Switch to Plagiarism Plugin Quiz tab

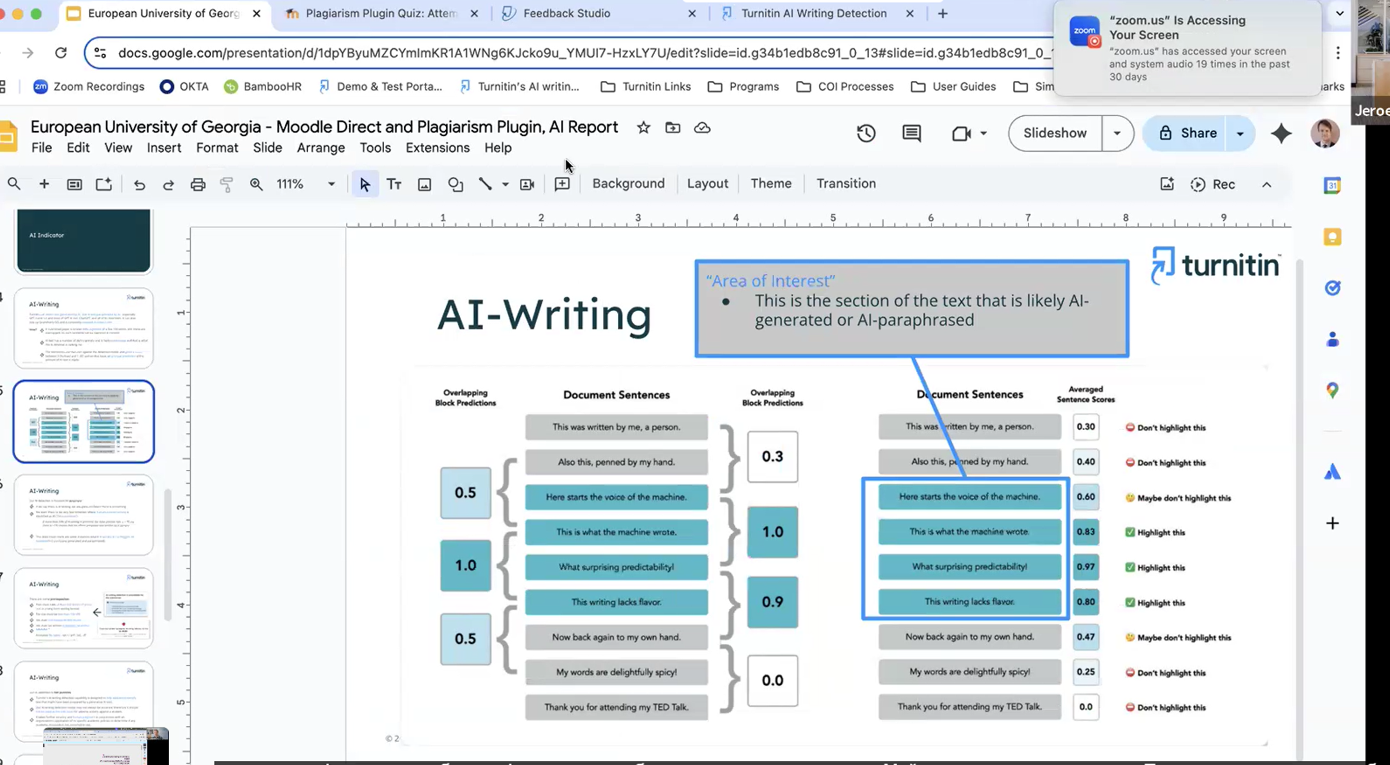(x=380, y=14)
